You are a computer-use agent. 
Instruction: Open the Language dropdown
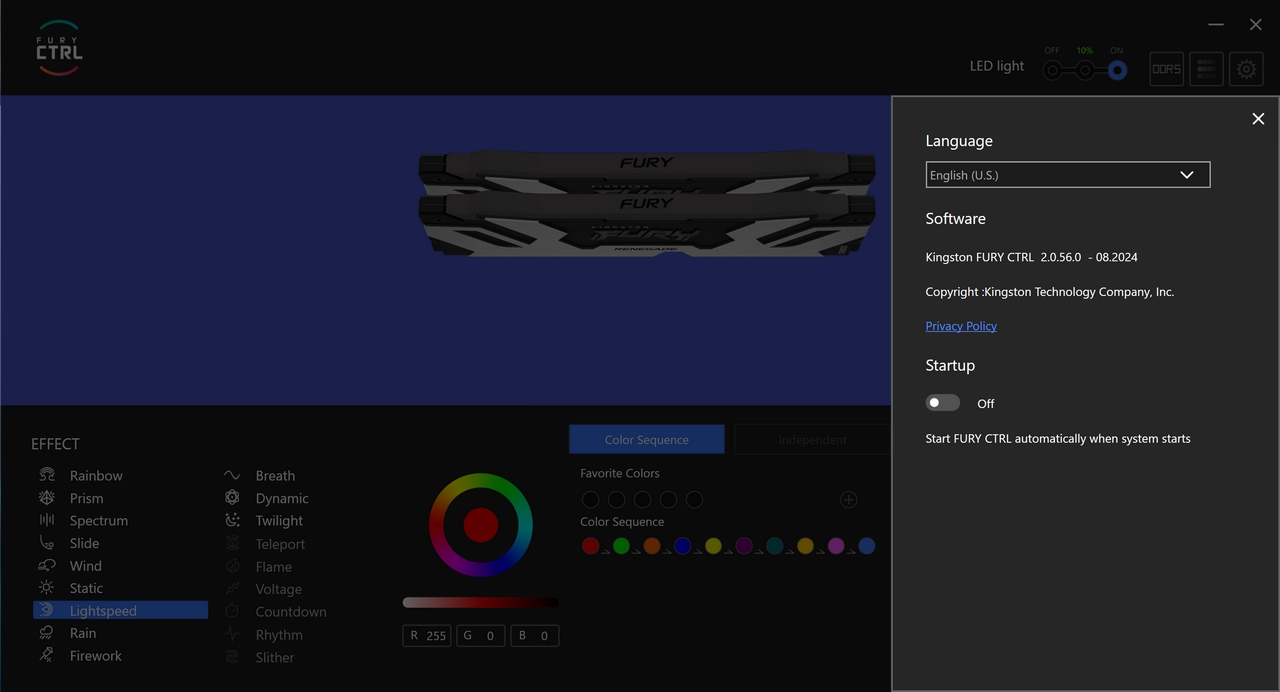pos(1068,175)
